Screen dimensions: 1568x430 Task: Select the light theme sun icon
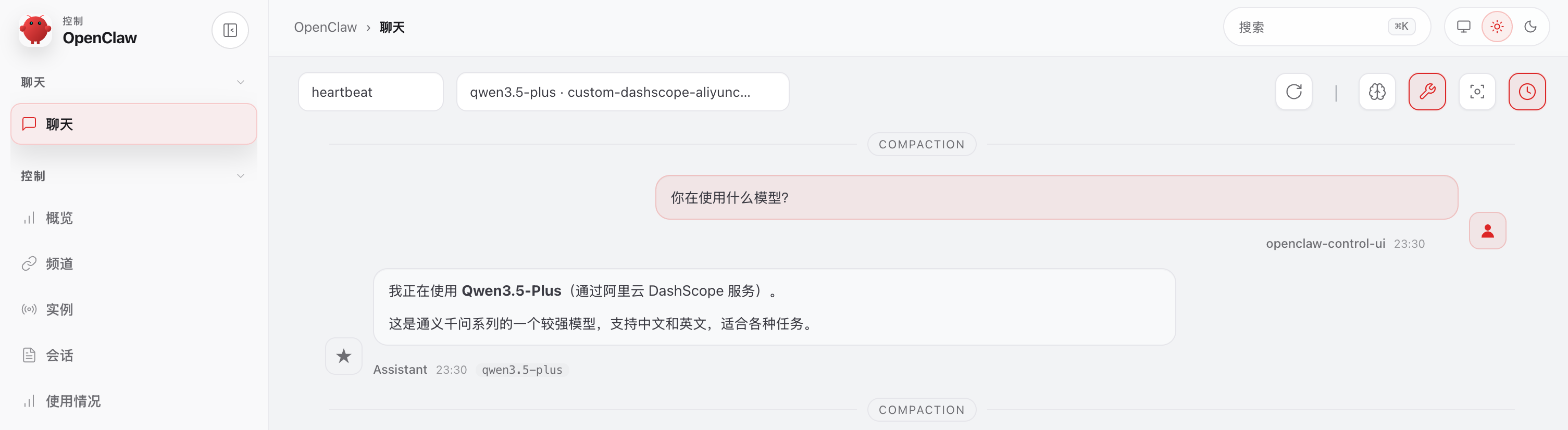pyautogui.click(x=1497, y=27)
